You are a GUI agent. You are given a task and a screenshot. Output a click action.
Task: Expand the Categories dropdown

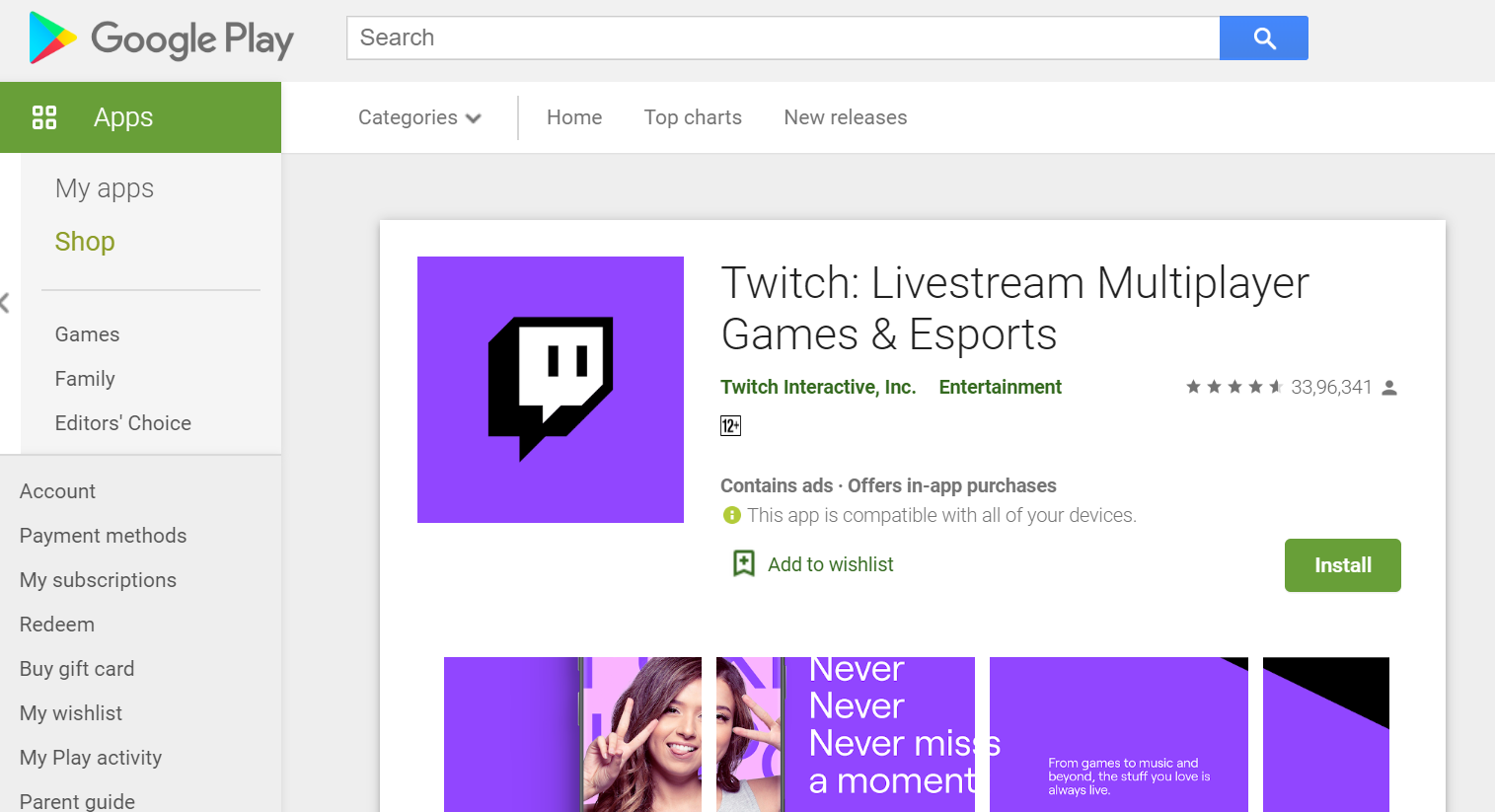click(419, 117)
